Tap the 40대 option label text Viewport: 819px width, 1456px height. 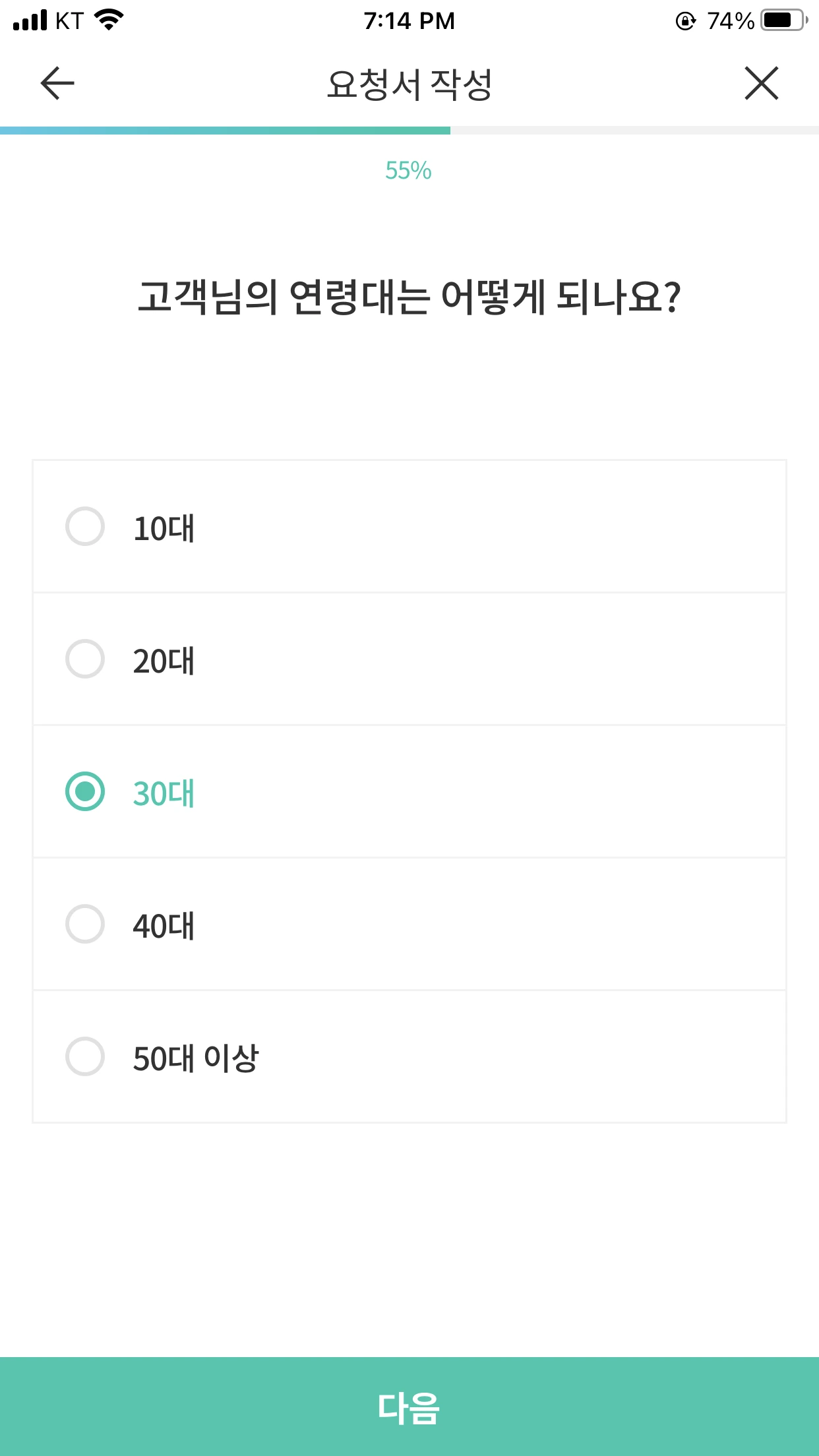click(164, 926)
